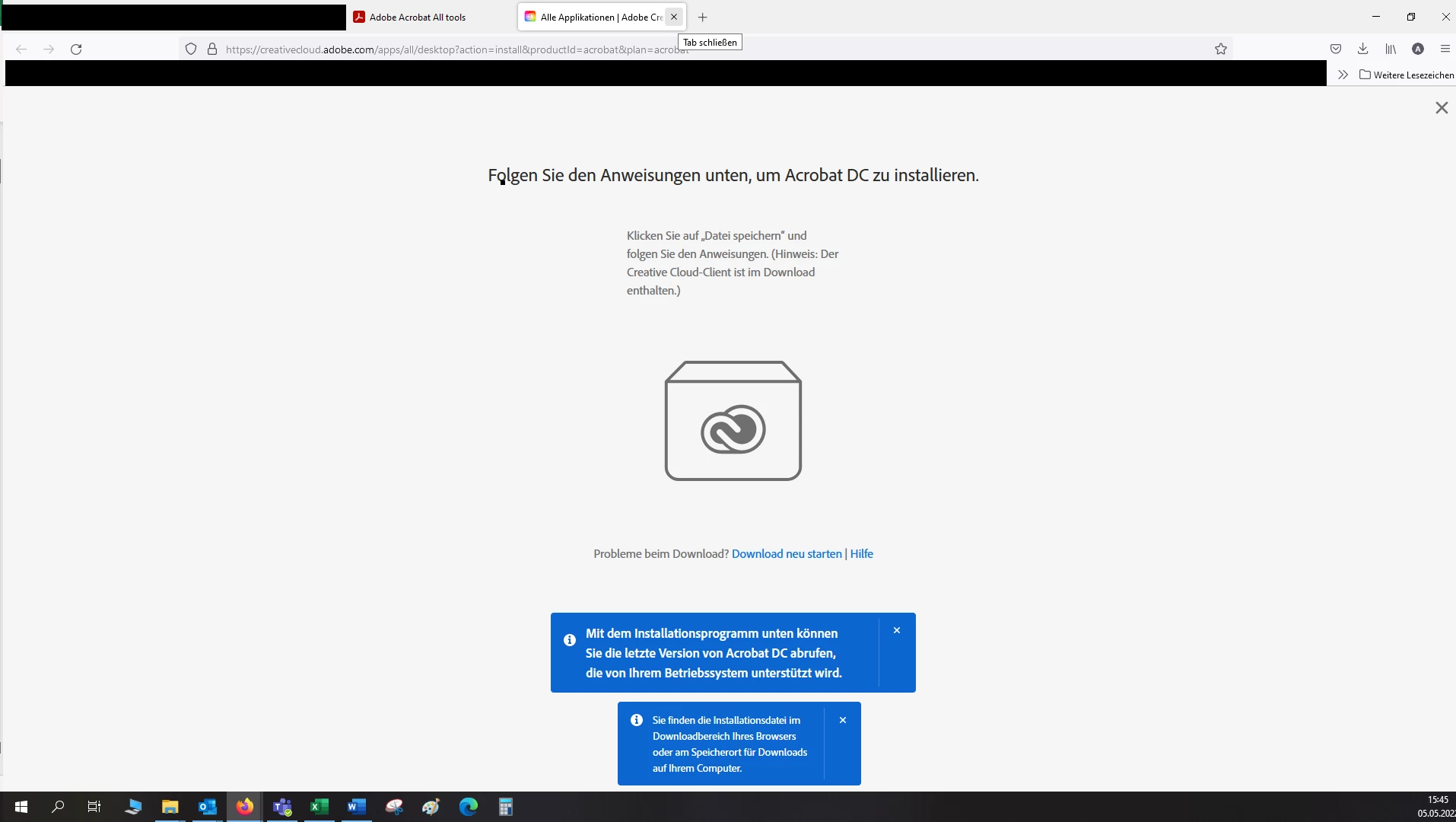The height and width of the screenshot is (822, 1456).
Task: Click the info icon in the Downloadbereich notice
Action: (x=637, y=720)
